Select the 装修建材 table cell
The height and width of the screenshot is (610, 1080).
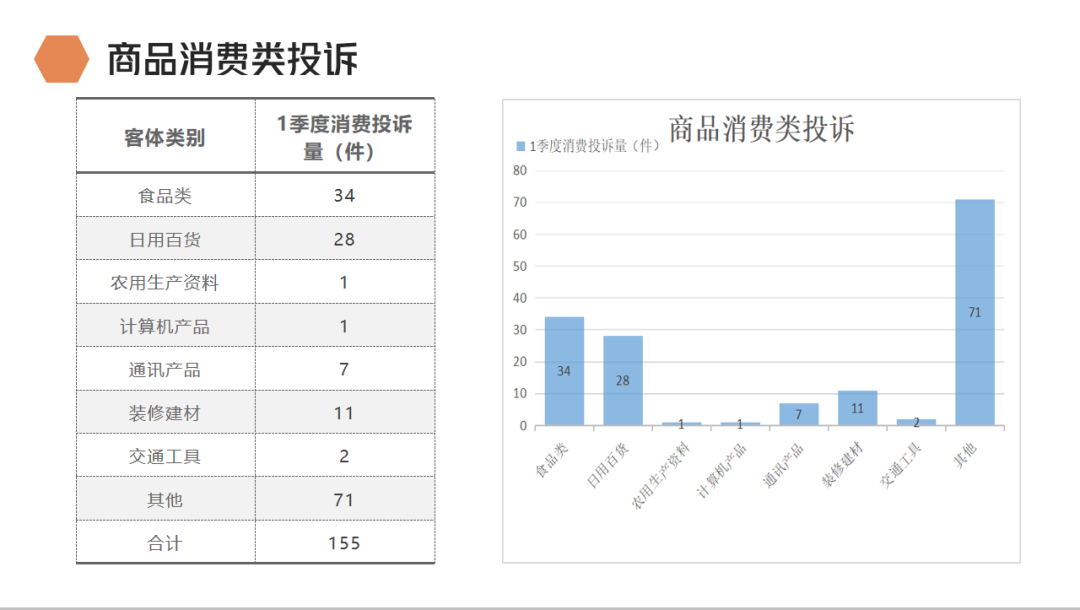(x=165, y=413)
